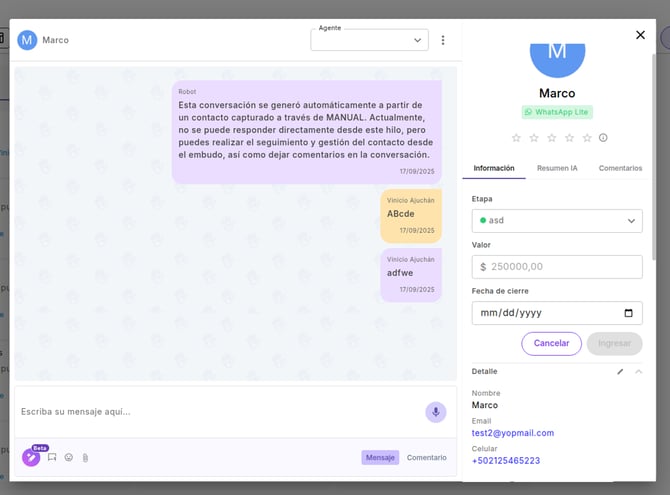
Task: Click the quick replies icon
Action: point(52,457)
